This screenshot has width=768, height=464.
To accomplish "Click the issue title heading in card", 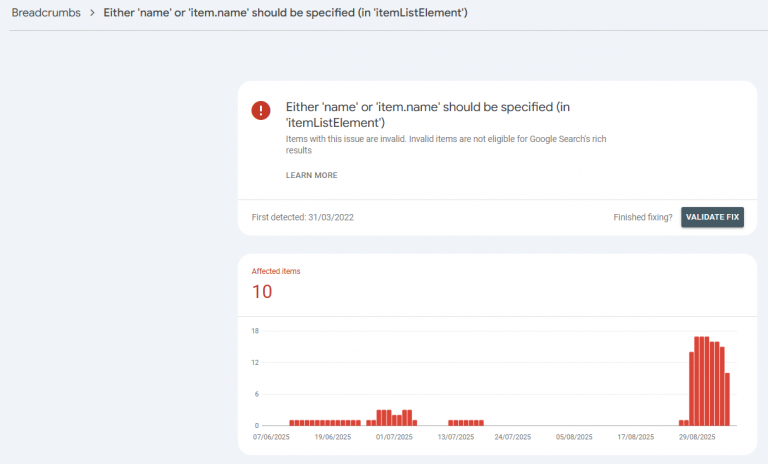I will (x=428, y=115).
